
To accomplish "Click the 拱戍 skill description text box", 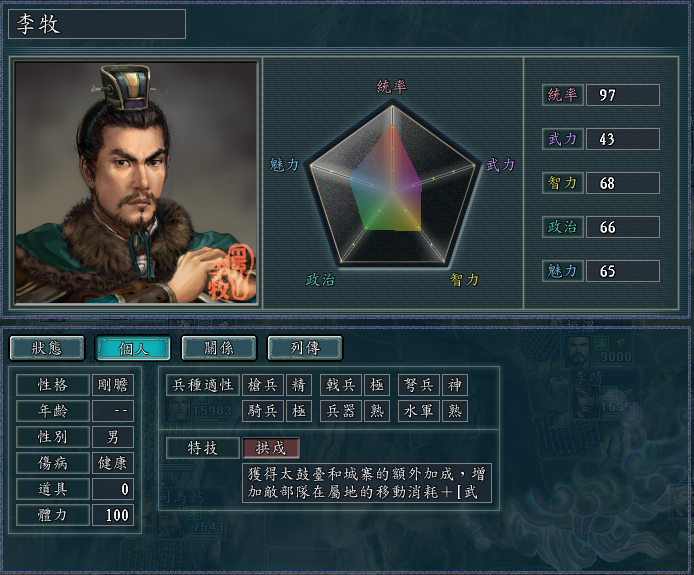I will [x=367, y=483].
